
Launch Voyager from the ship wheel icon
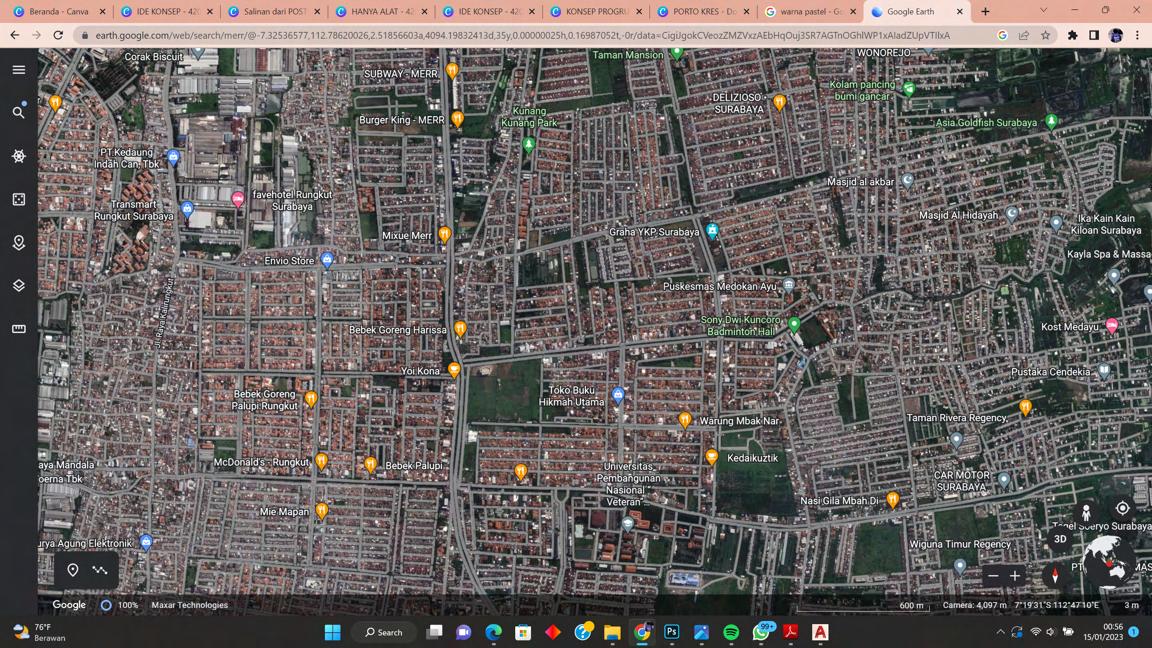pyautogui.click(x=18, y=156)
